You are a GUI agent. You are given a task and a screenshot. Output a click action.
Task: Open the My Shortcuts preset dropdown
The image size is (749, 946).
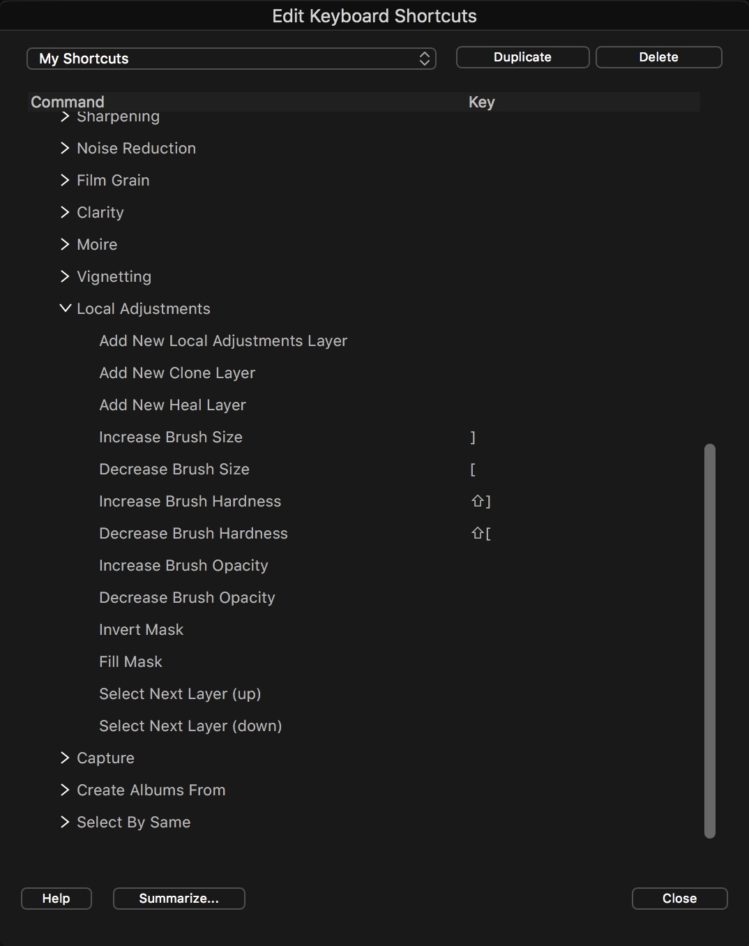tap(231, 58)
